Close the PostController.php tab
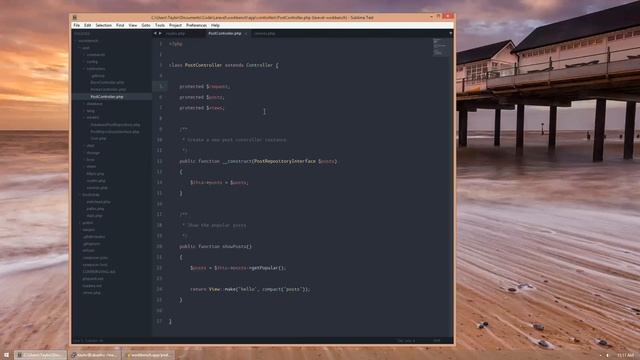 246,33
